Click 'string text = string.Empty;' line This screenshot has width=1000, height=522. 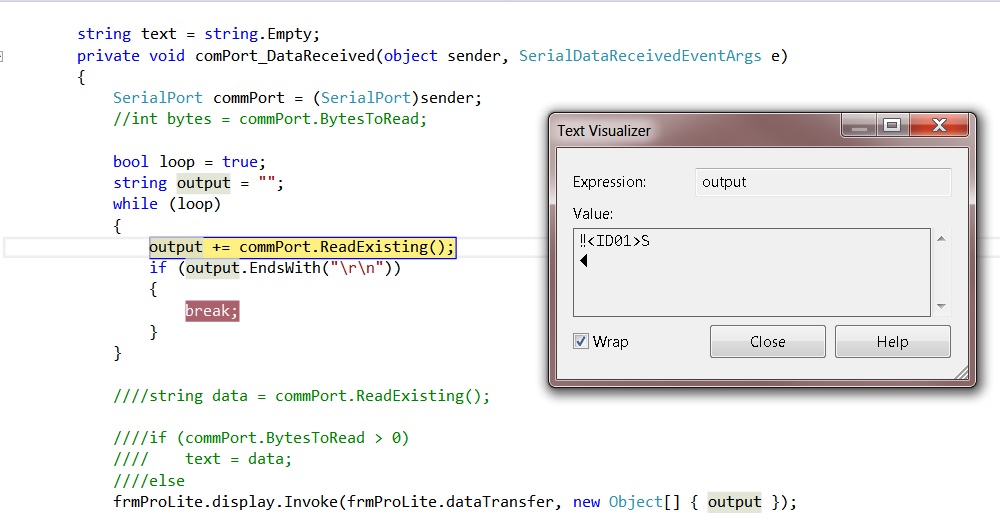pos(198,34)
